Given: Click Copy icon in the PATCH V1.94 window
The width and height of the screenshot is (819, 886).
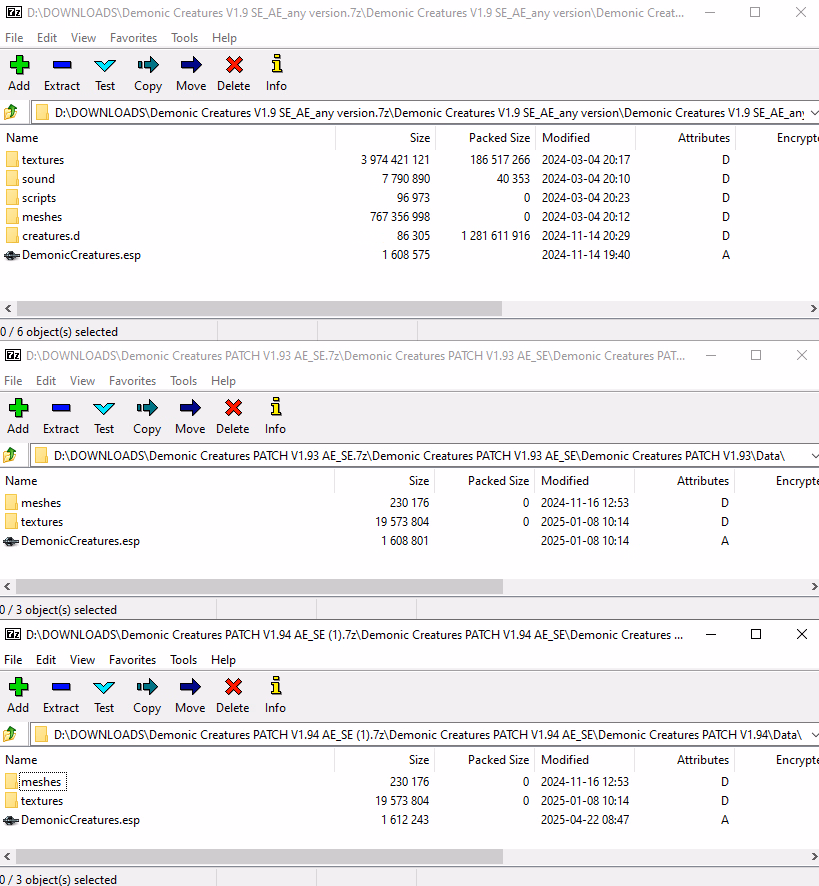Looking at the screenshot, I should (x=147, y=687).
